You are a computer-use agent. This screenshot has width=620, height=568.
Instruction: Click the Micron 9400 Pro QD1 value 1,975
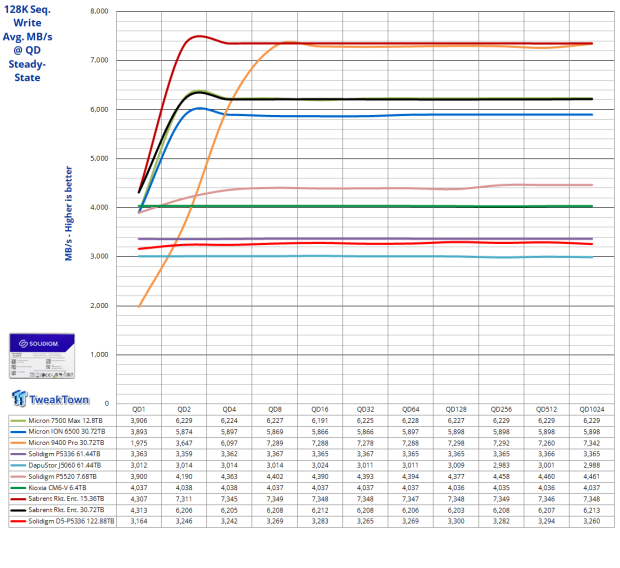coord(139,443)
